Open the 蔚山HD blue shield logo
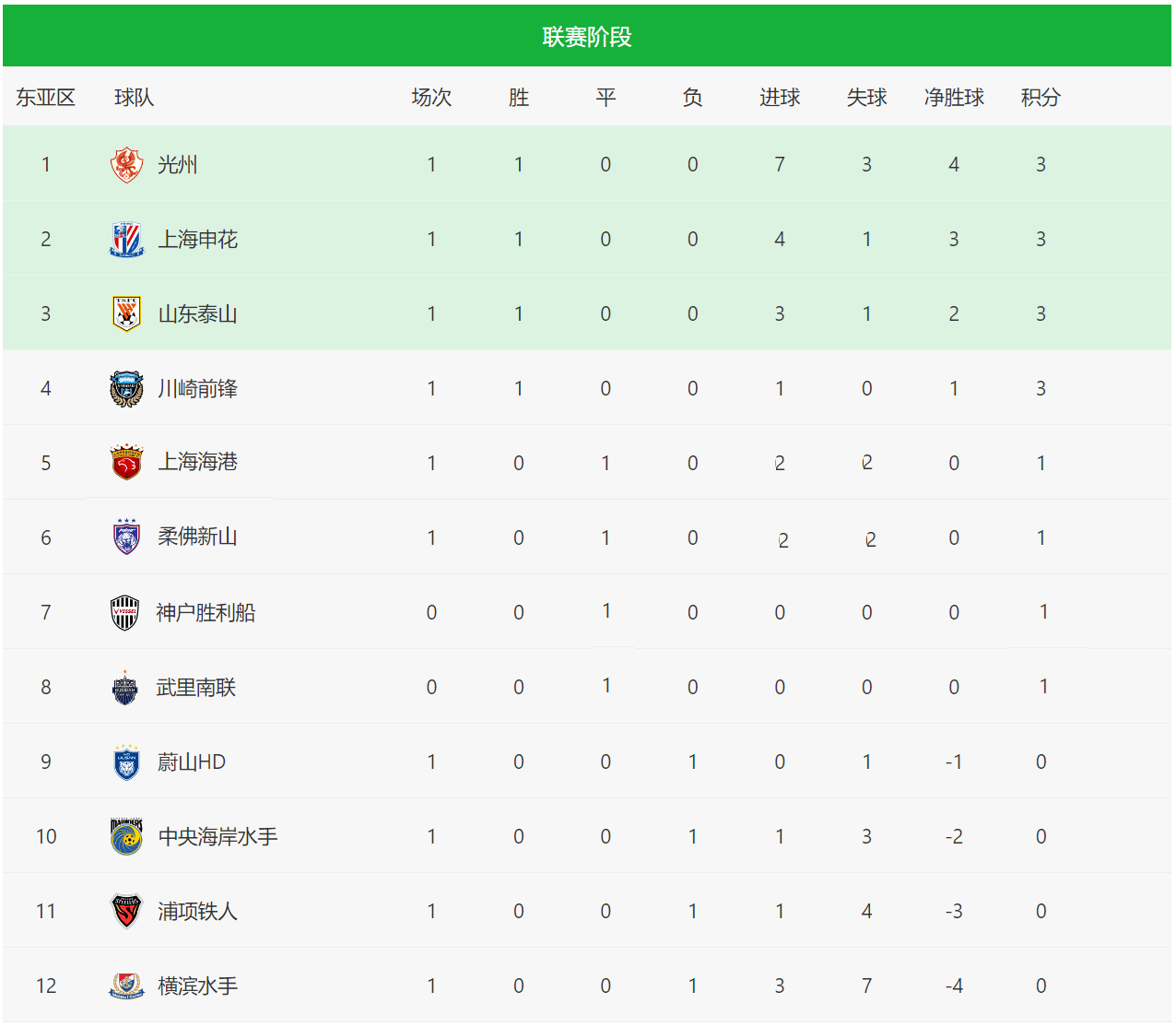Image resolution: width=1176 pixels, height=1027 pixels. click(x=126, y=762)
